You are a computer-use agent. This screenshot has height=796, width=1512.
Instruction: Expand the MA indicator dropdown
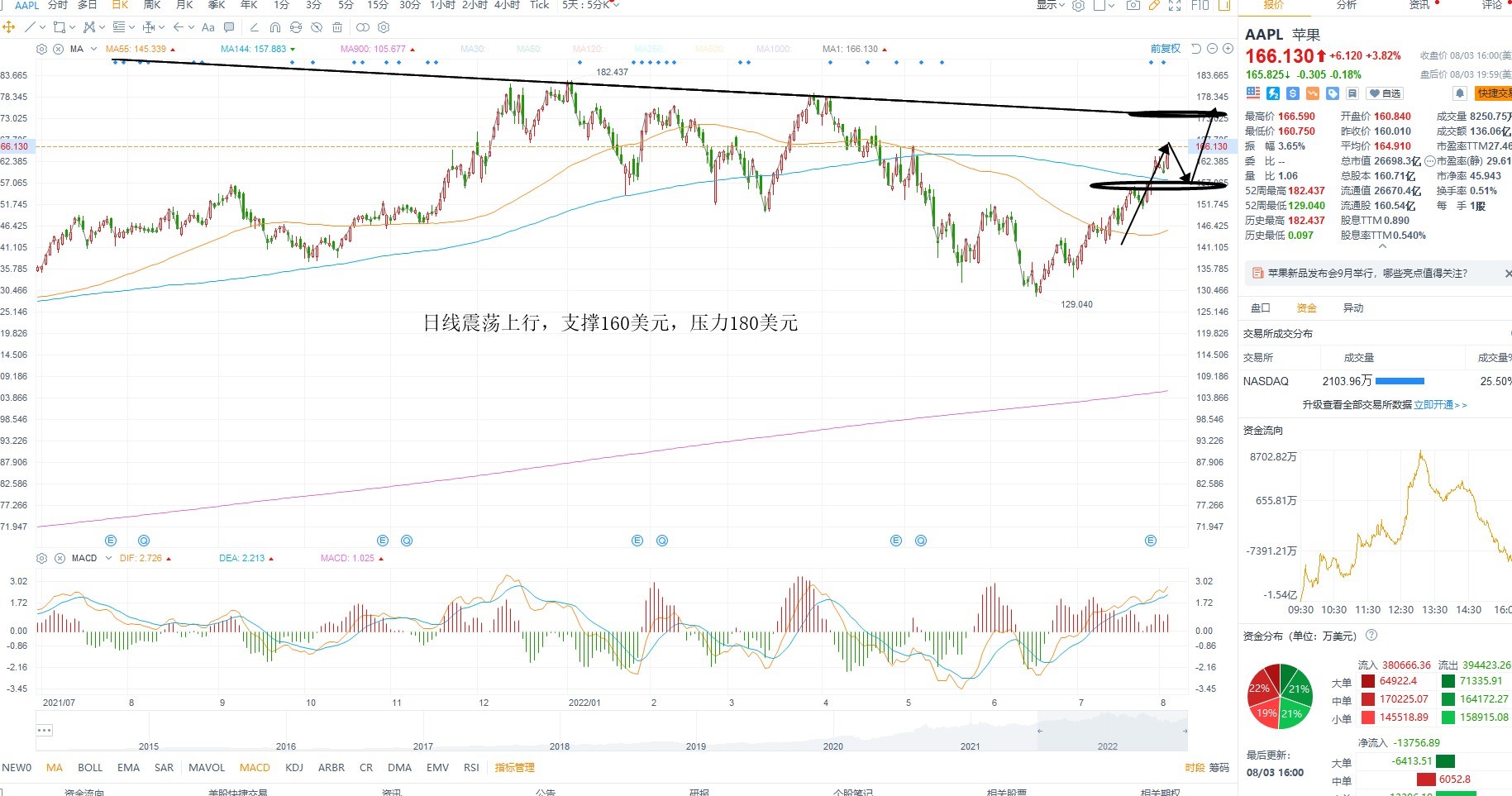point(93,49)
